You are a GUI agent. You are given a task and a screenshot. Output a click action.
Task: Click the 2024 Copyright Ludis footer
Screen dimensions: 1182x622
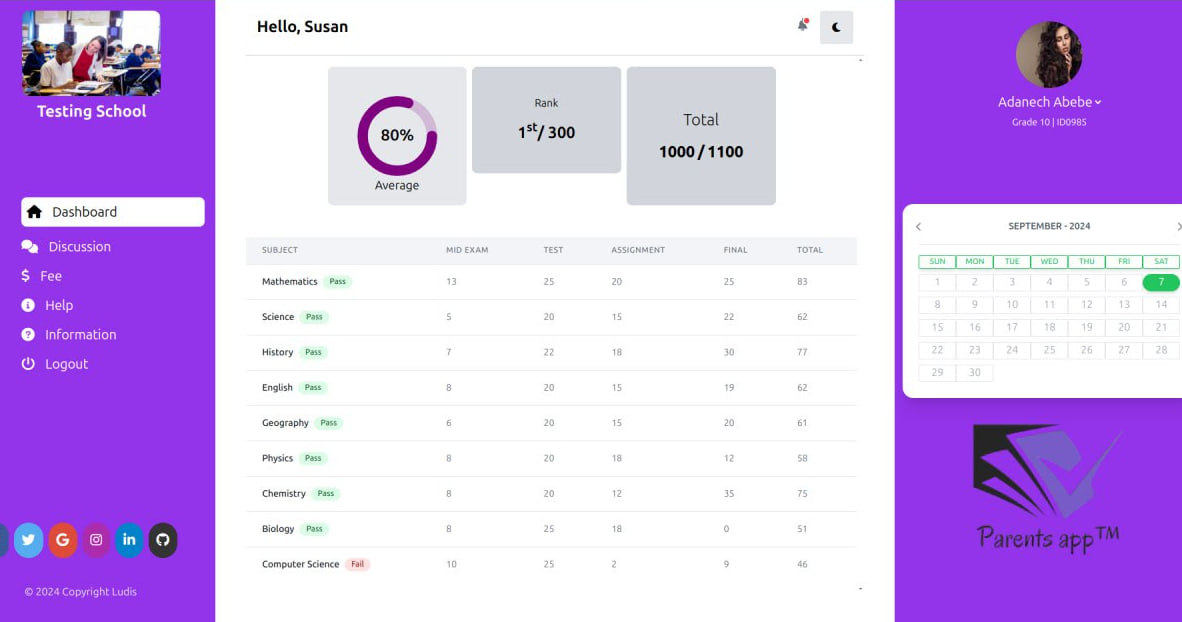[x=81, y=592]
